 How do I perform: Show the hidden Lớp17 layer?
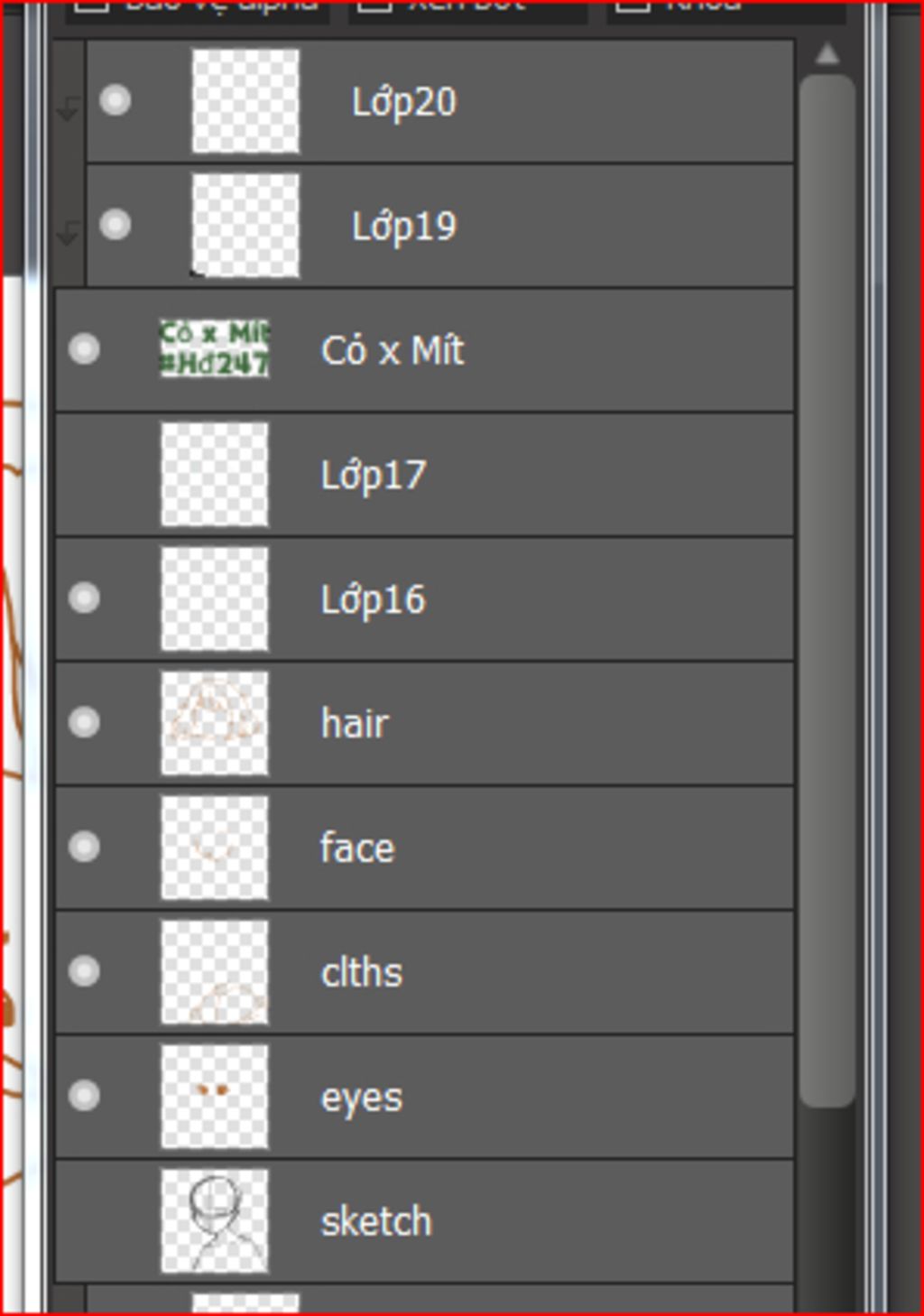(x=84, y=474)
